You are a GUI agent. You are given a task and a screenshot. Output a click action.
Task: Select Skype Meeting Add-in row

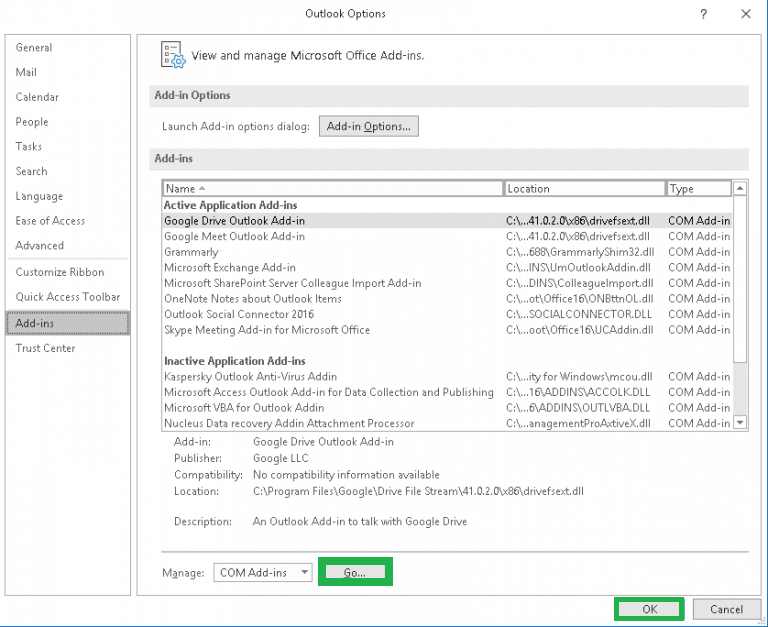[447, 330]
